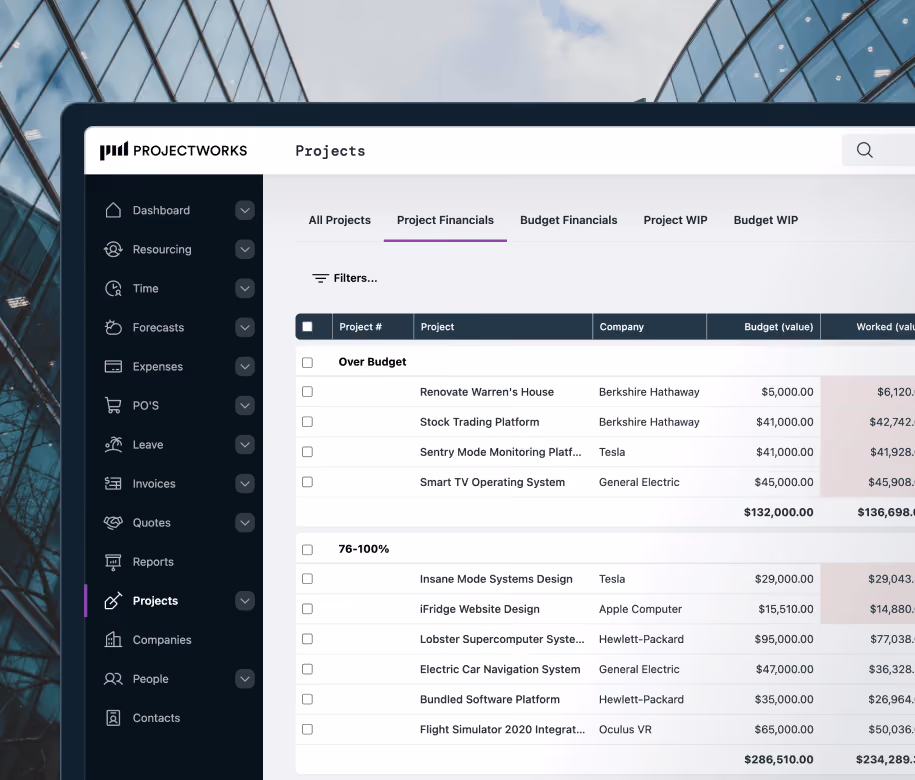915x780 pixels.
Task: Expand the Dashboard menu chevron
Action: pyautogui.click(x=245, y=210)
